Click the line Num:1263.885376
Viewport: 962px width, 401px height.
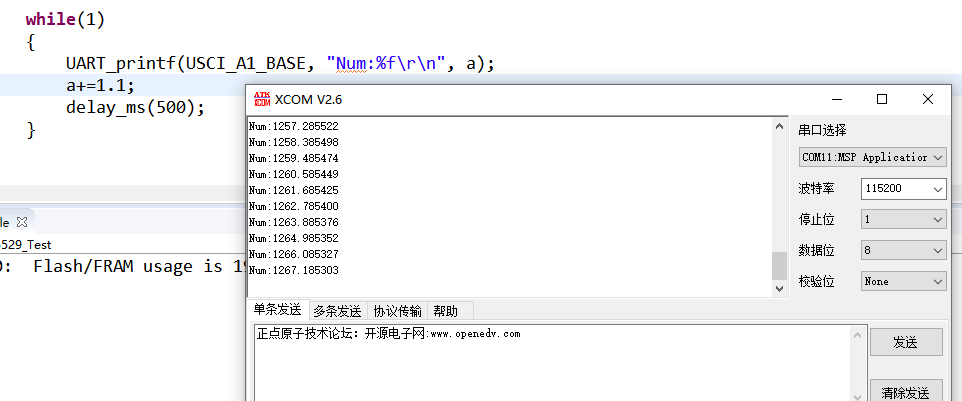click(294, 222)
